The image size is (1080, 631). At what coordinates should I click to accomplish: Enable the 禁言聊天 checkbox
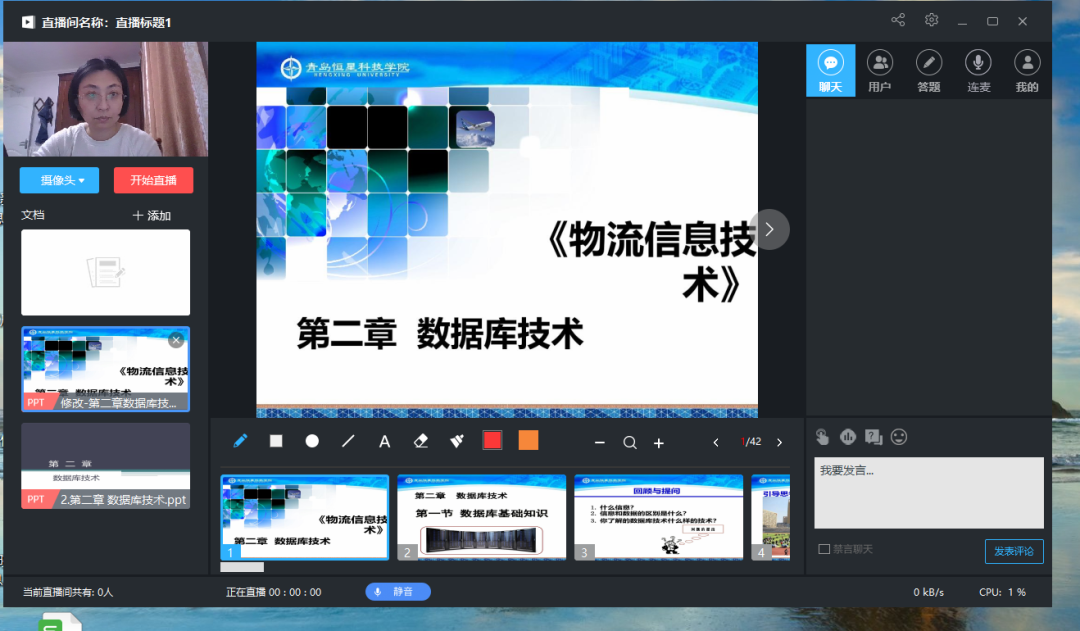coord(824,549)
